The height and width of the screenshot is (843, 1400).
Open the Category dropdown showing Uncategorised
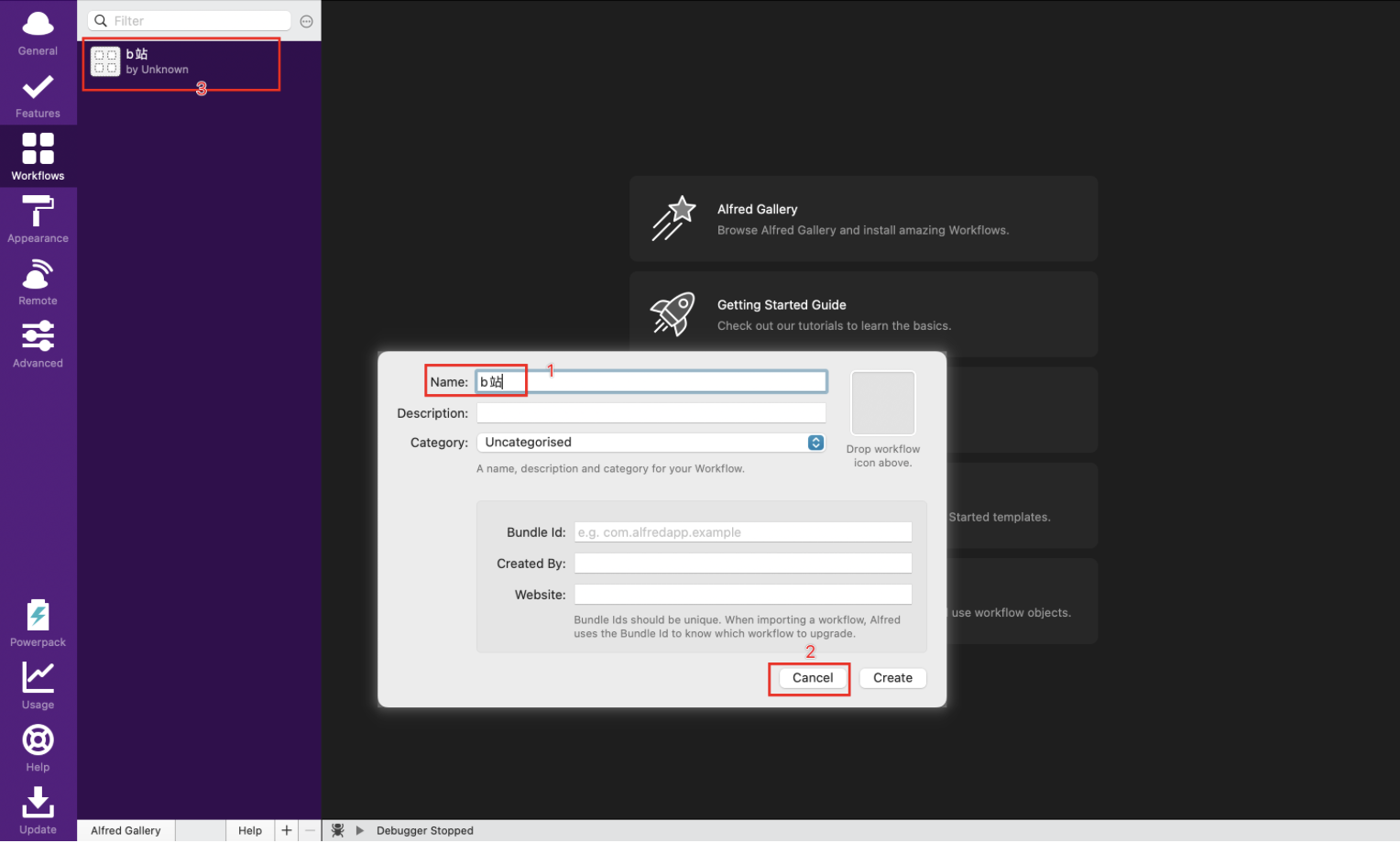click(651, 443)
